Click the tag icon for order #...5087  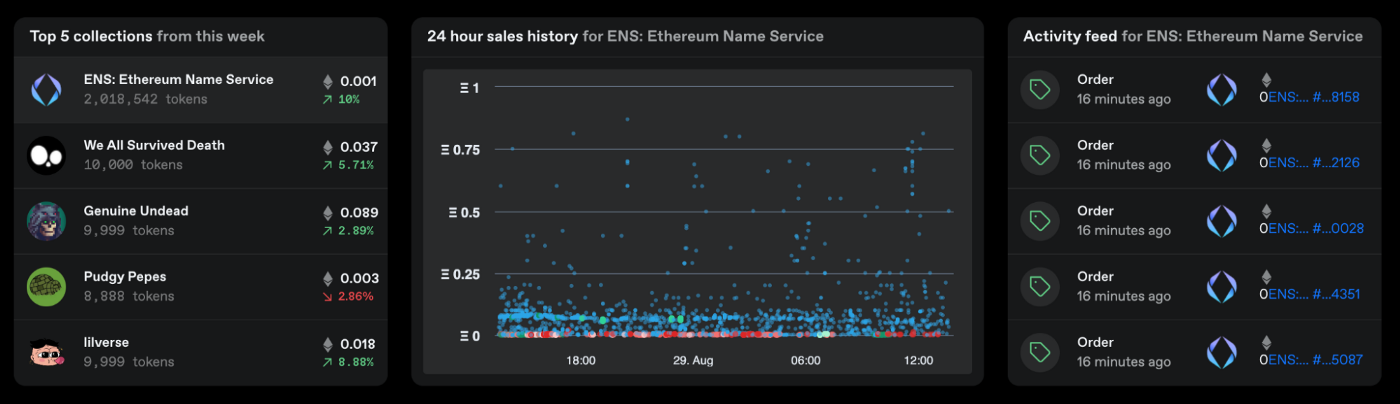(1040, 353)
